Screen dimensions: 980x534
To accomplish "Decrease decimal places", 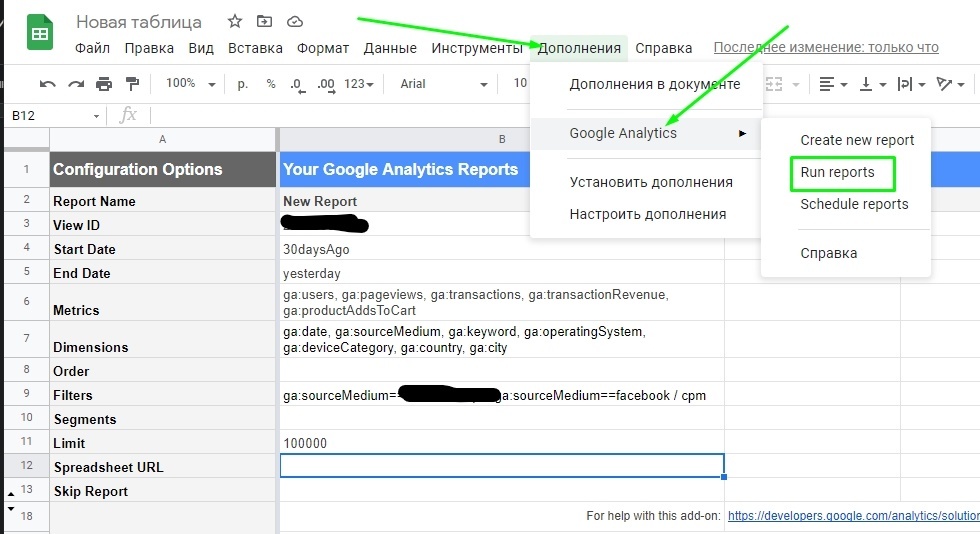I will 298,84.
